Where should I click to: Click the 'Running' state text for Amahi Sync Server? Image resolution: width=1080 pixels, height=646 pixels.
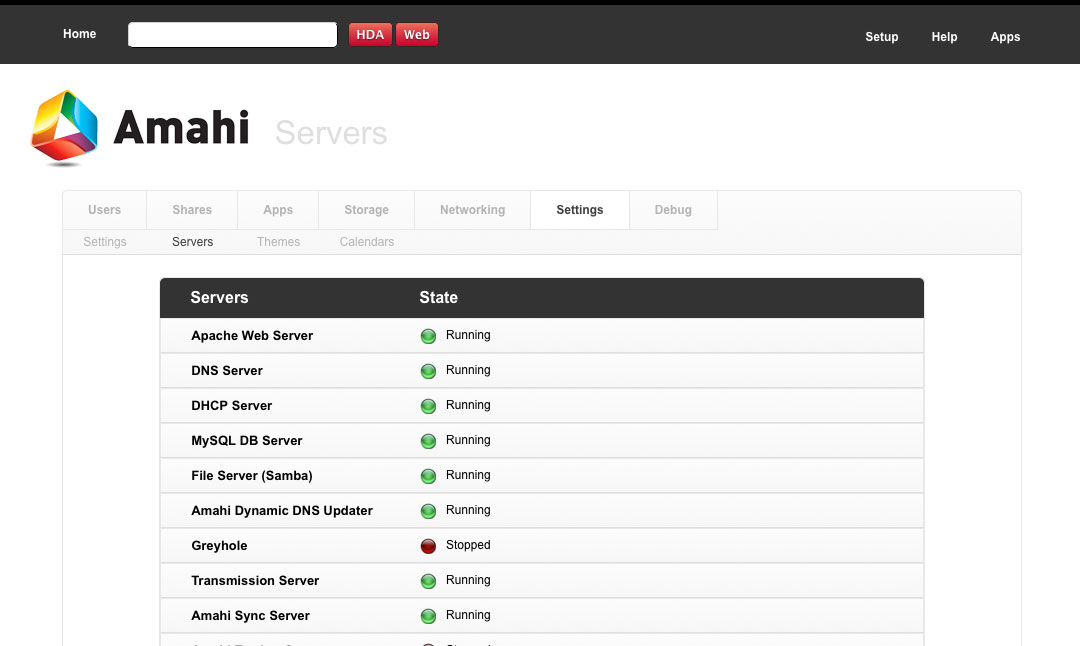[468, 616]
